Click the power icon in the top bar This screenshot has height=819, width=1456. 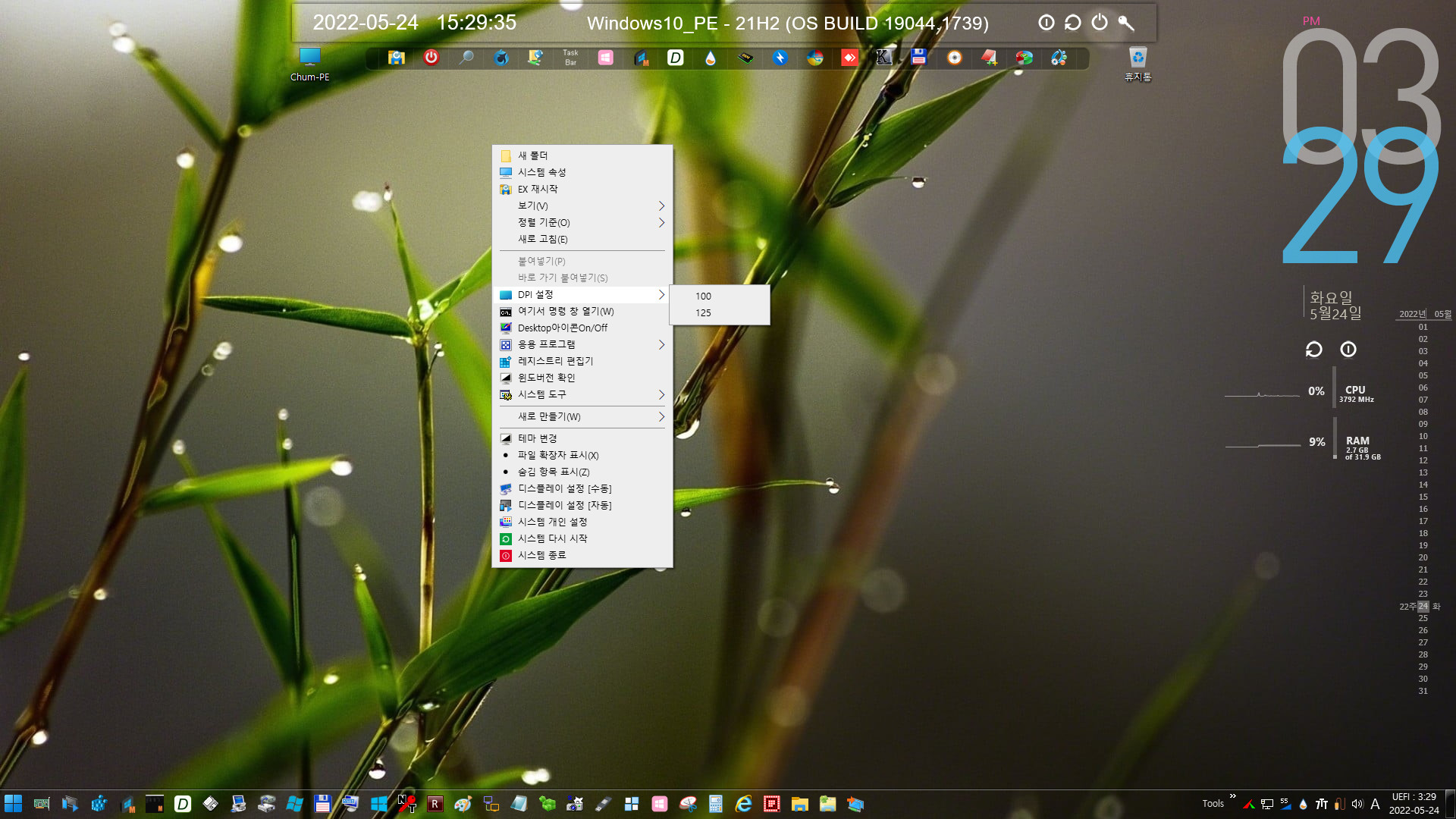click(x=1099, y=23)
